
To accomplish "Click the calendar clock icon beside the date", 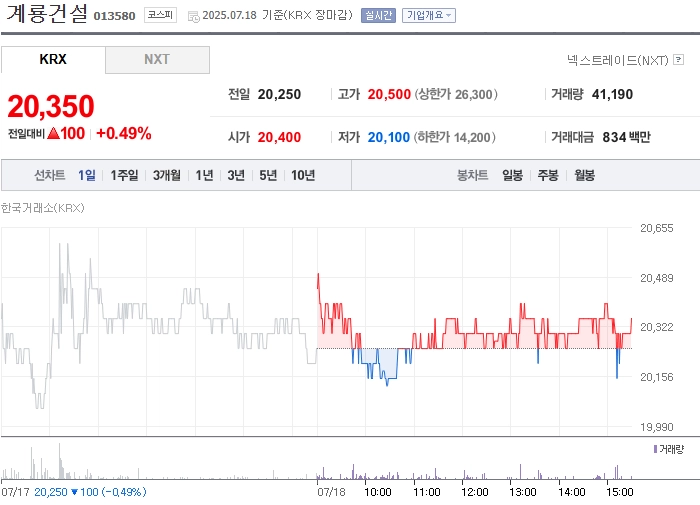I will tap(193, 17).
